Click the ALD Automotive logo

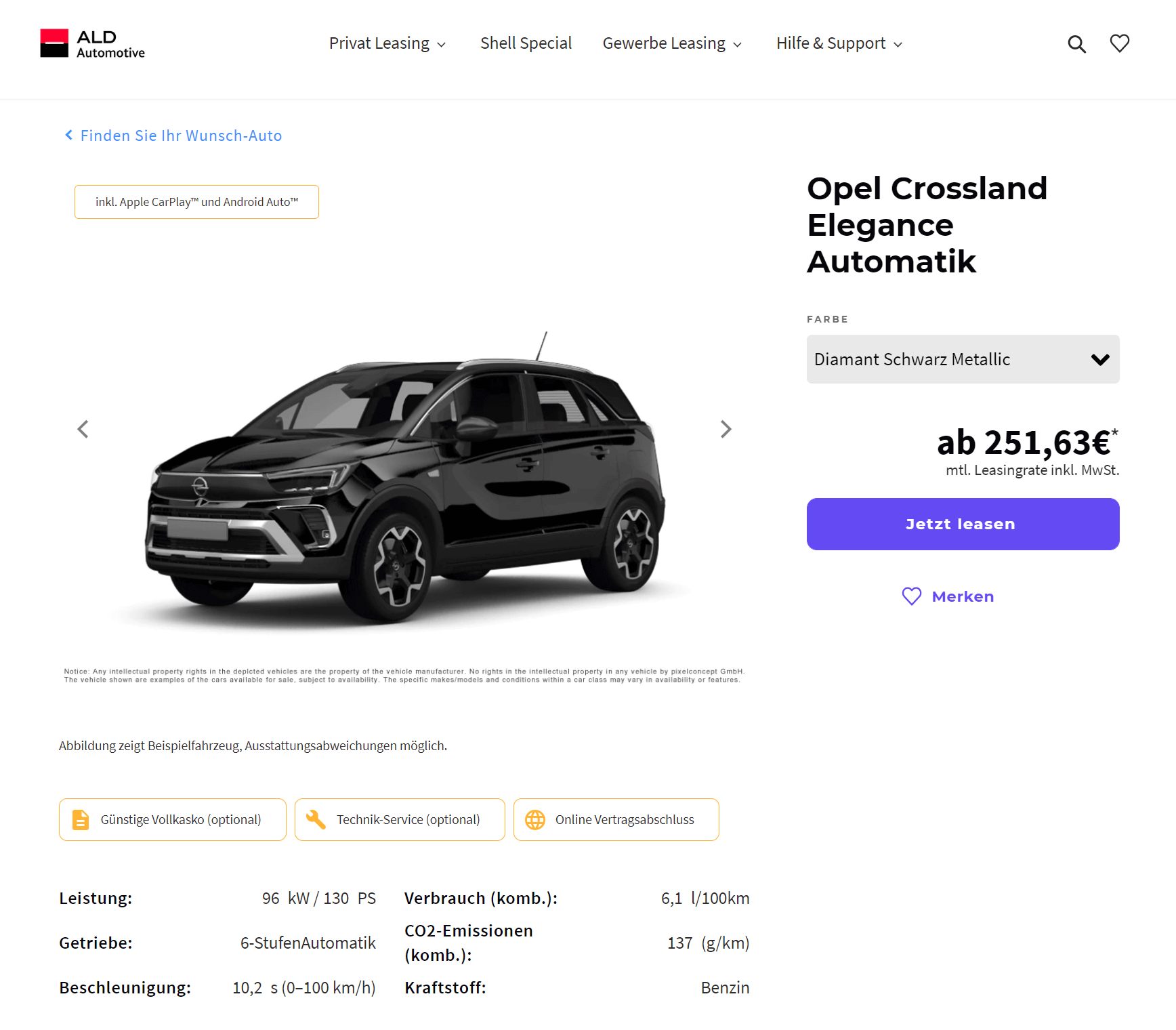[x=92, y=43]
